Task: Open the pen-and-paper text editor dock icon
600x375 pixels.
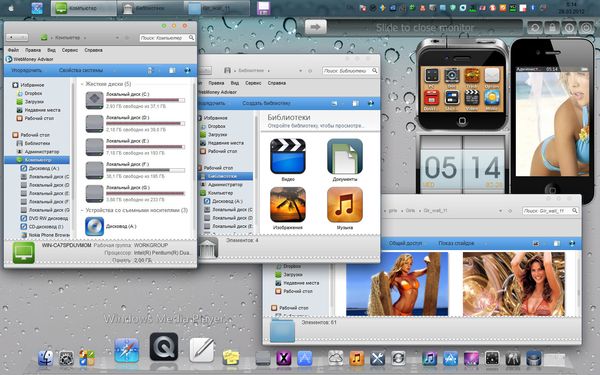Action: point(202,349)
